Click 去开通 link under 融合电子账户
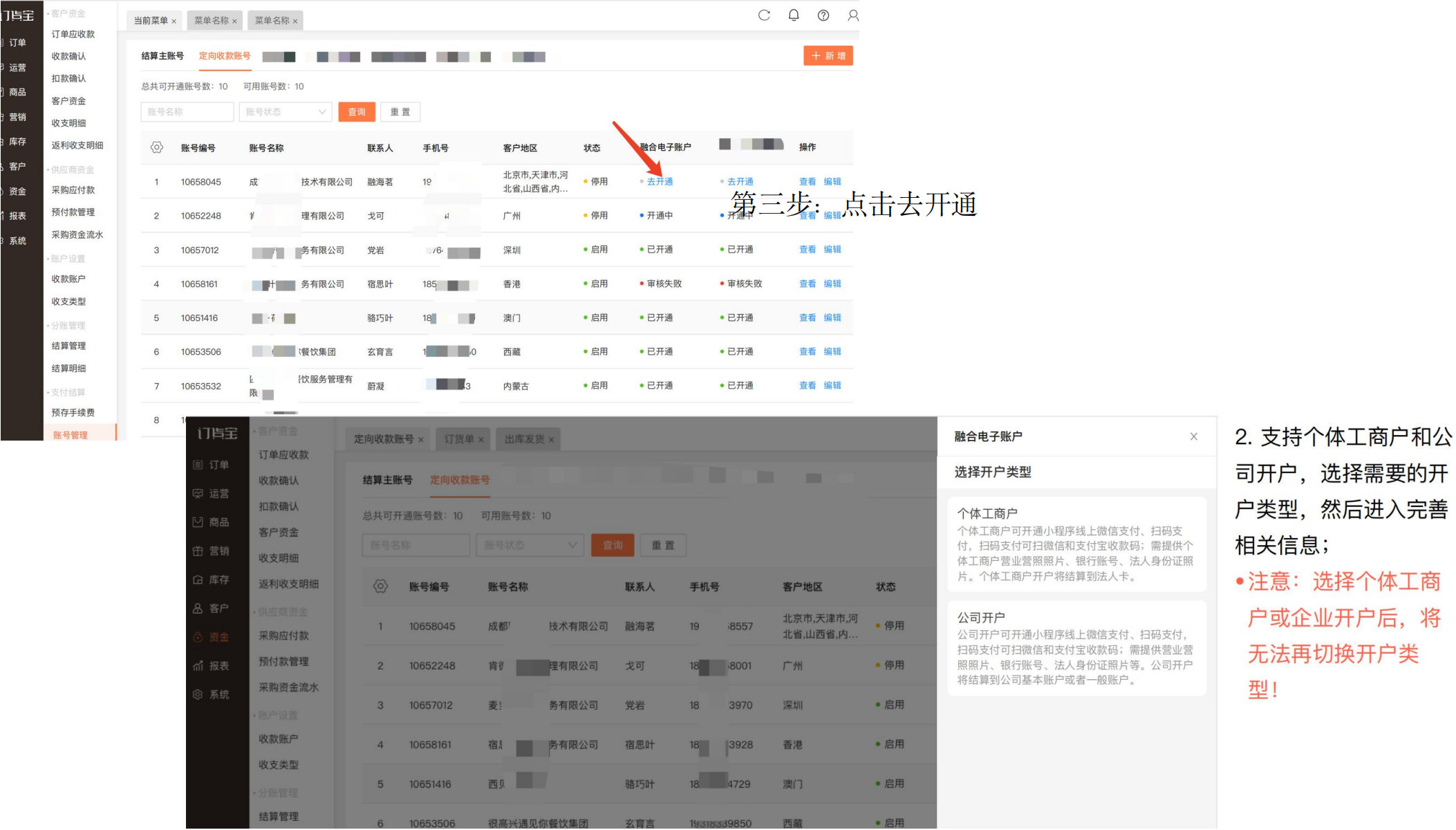Viewport: 1456px width, 830px height. pyautogui.click(x=660, y=182)
